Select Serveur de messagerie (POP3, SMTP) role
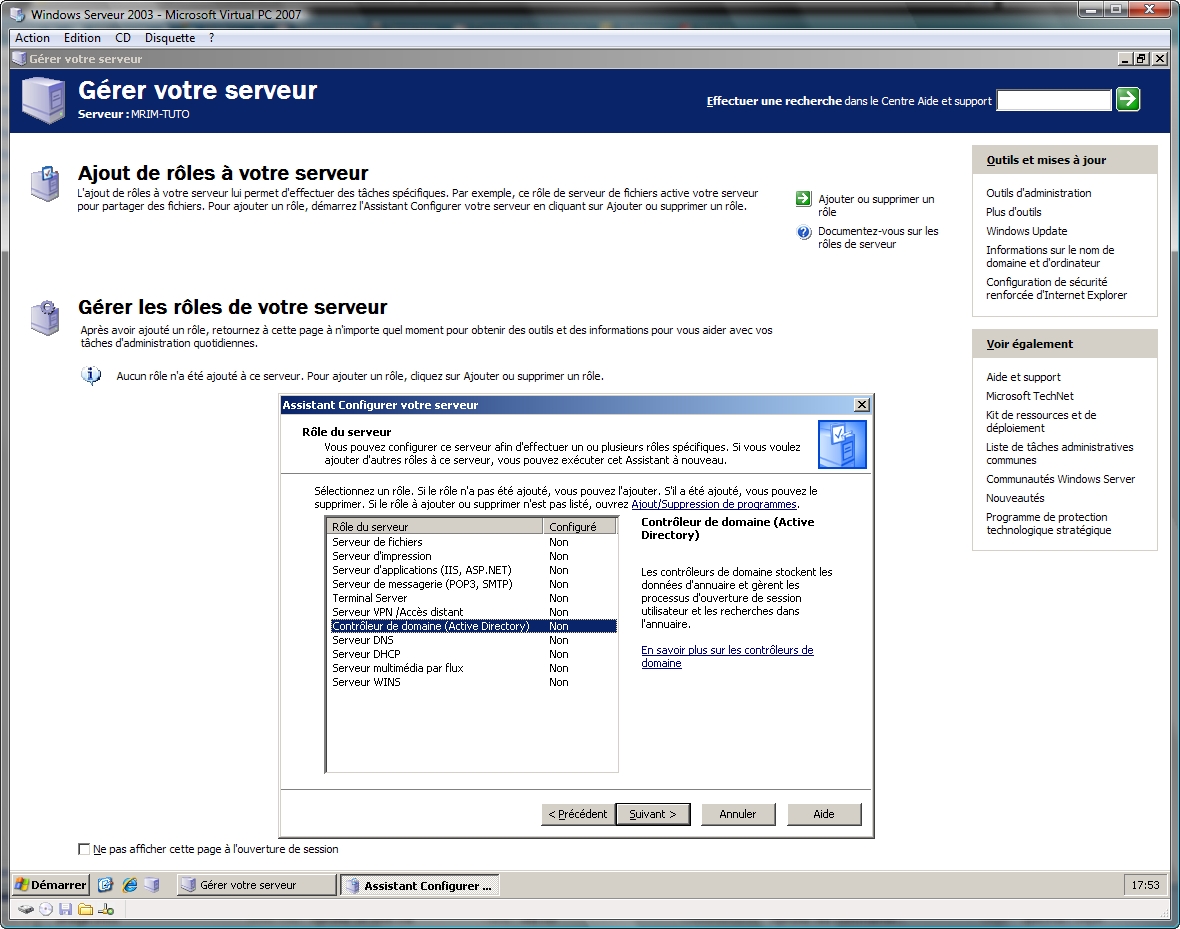 click(473, 584)
